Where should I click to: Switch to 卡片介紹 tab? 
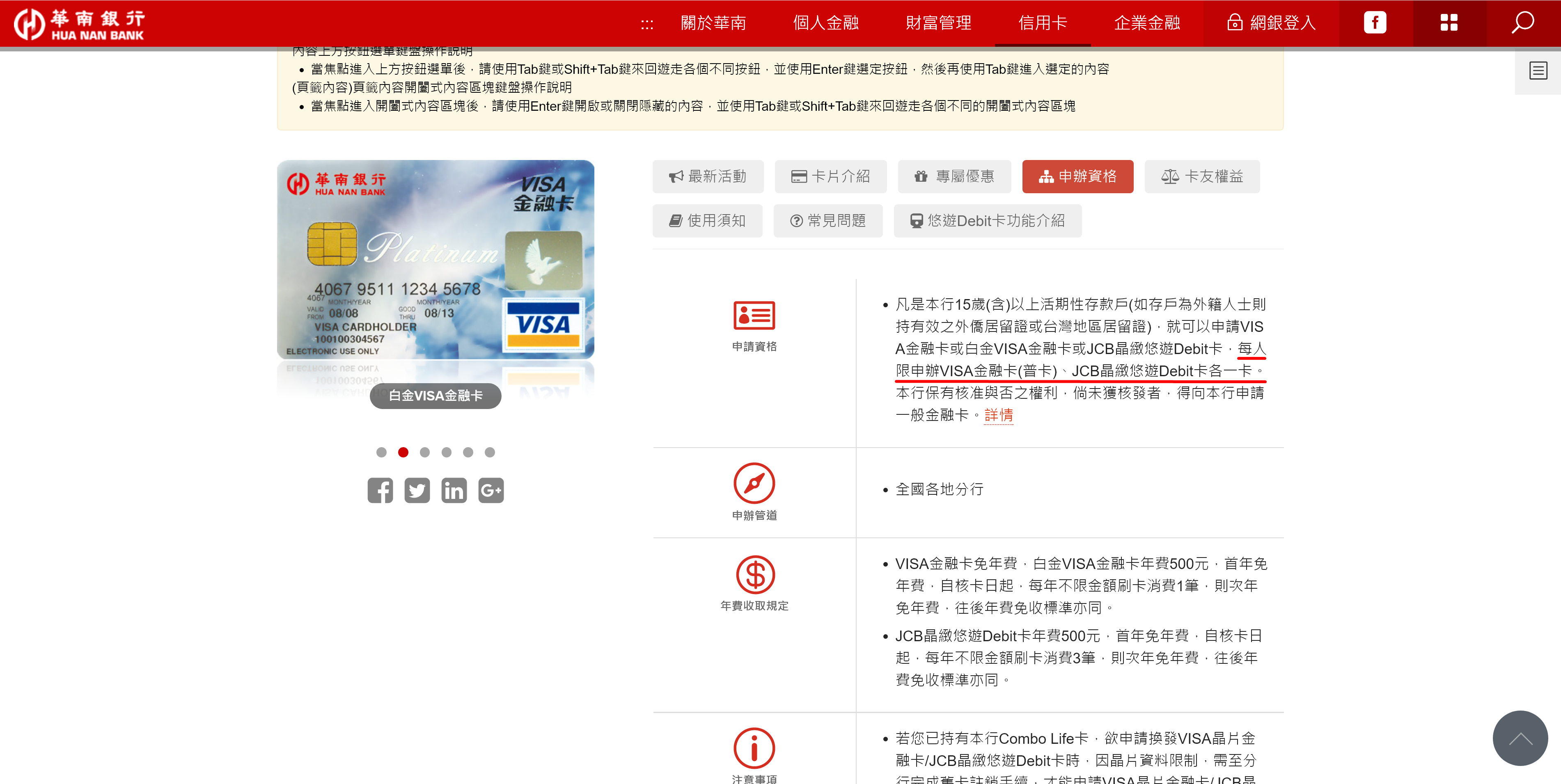click(x=830, y=176)
